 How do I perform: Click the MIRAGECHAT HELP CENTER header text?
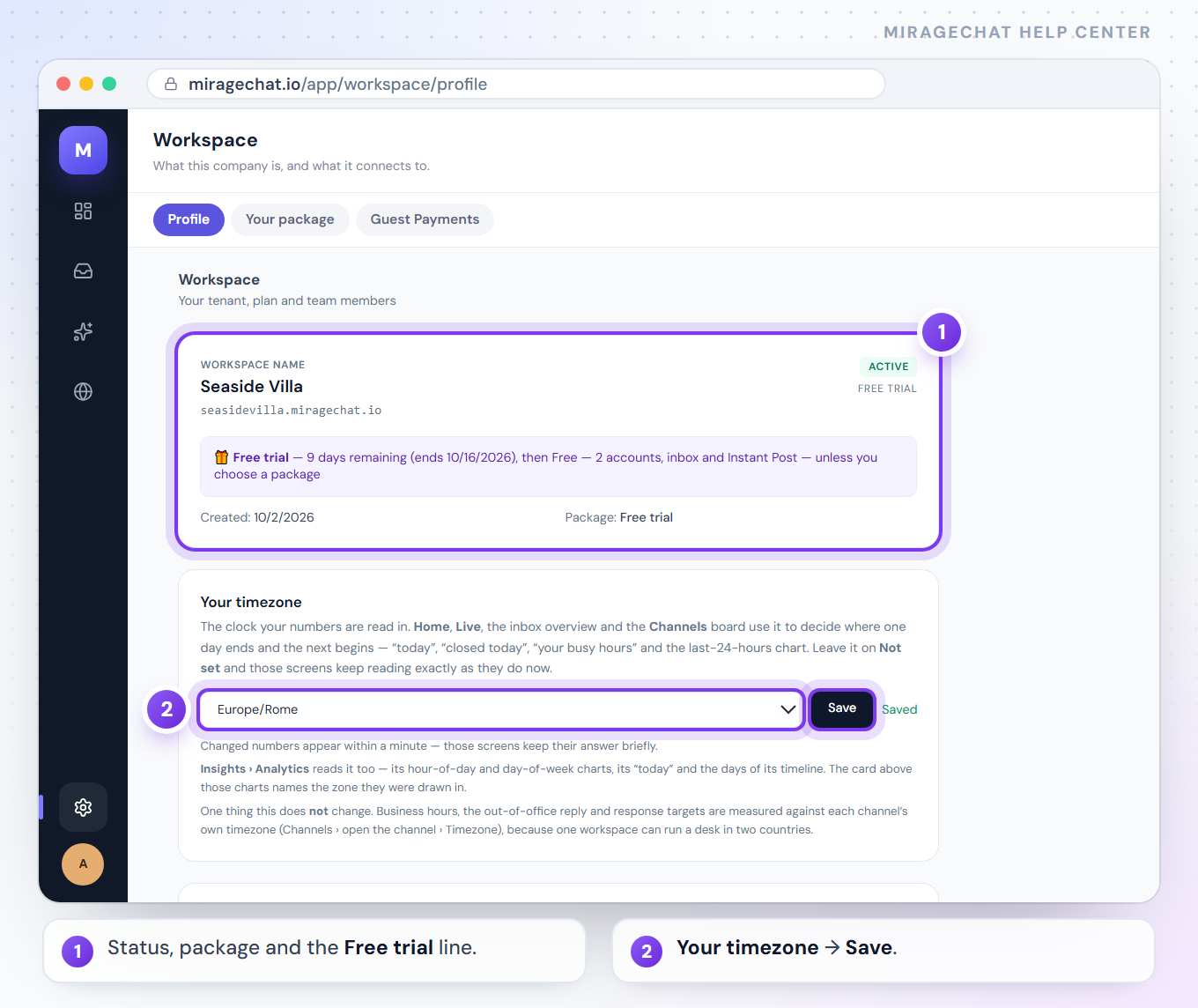pyautogui.click(x=1017, y=33)
